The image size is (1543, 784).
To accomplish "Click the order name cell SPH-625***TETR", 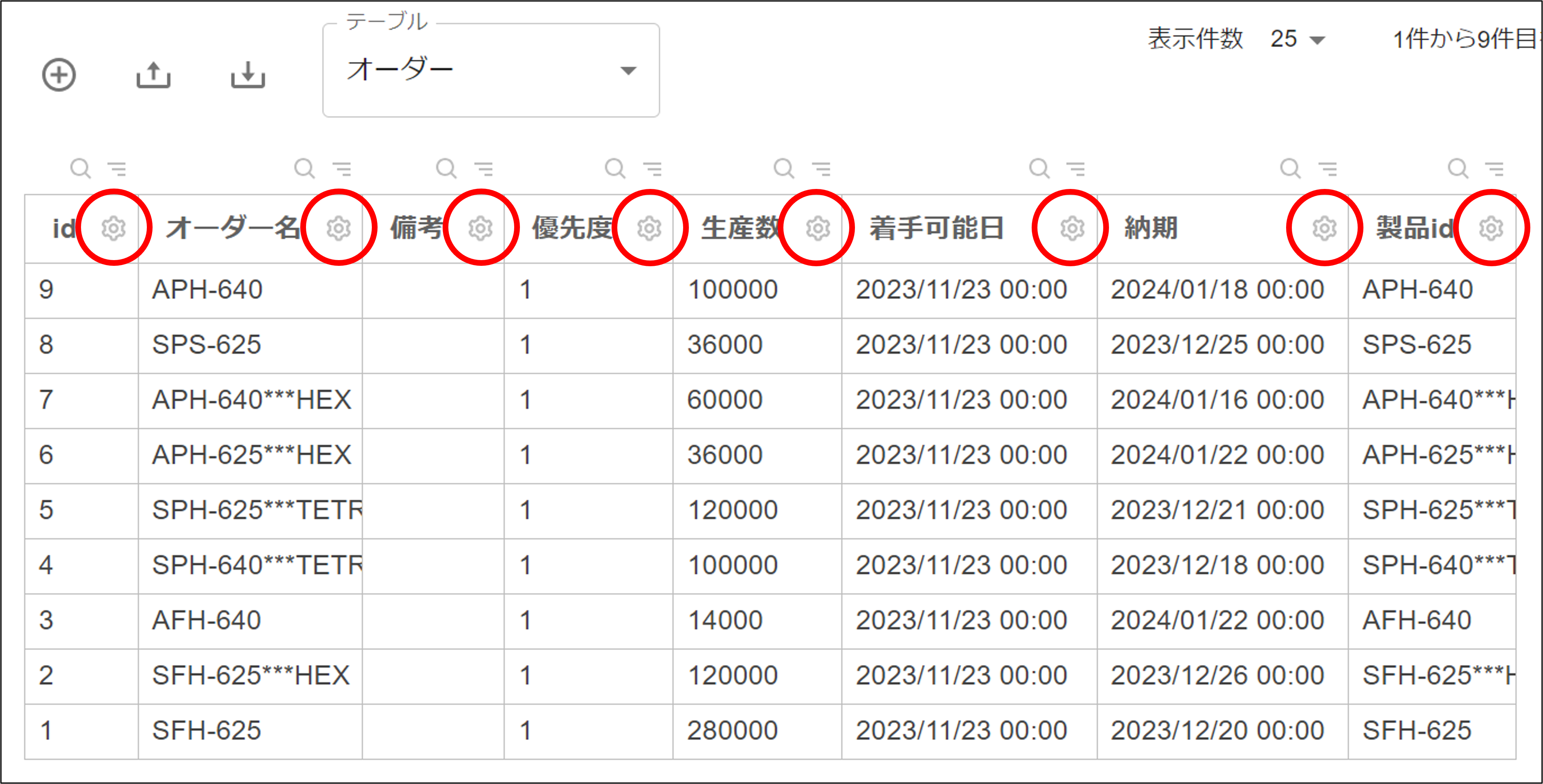I will coord(250,511).
